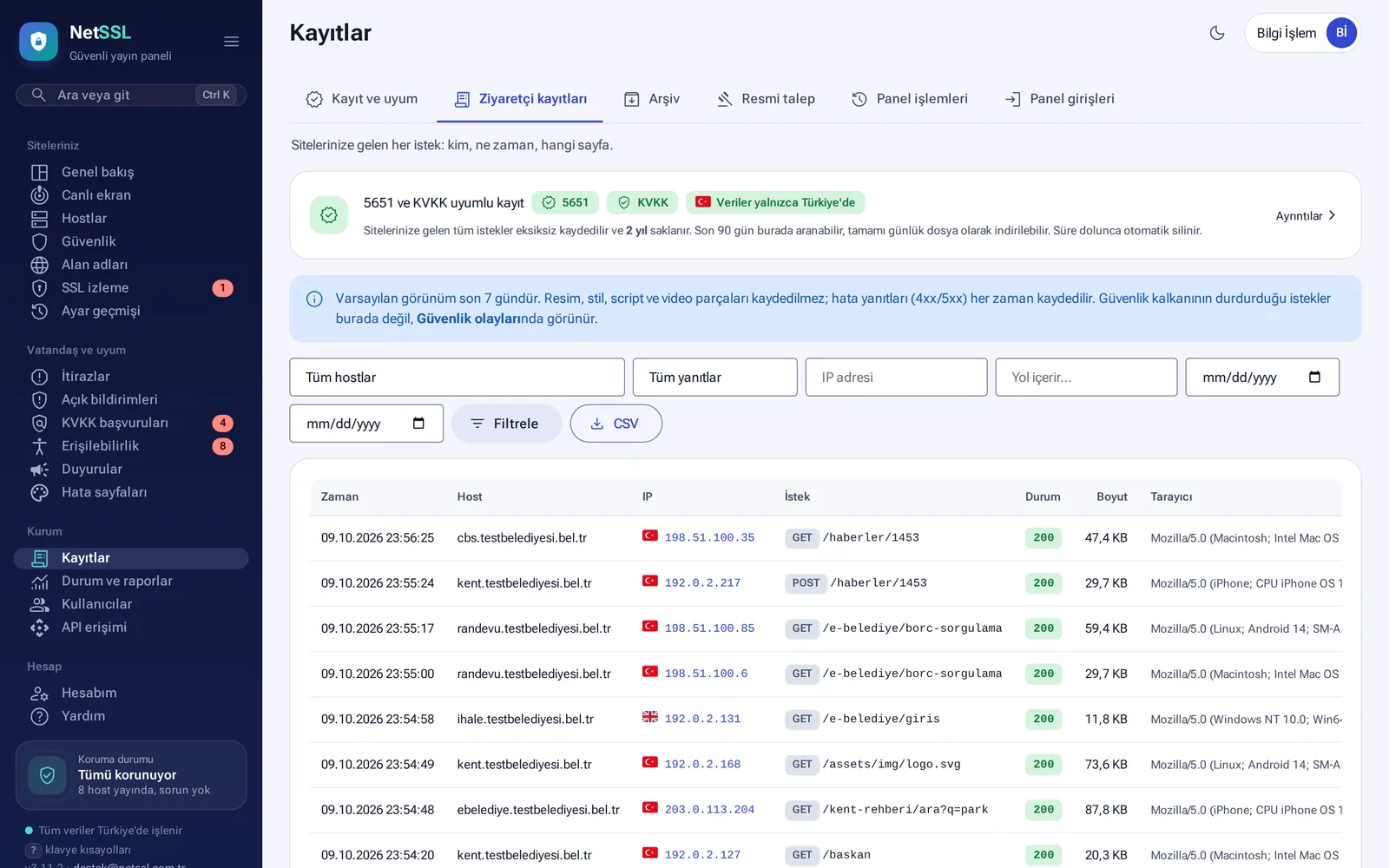Open Koruma durumu status card

coord(131,775)
